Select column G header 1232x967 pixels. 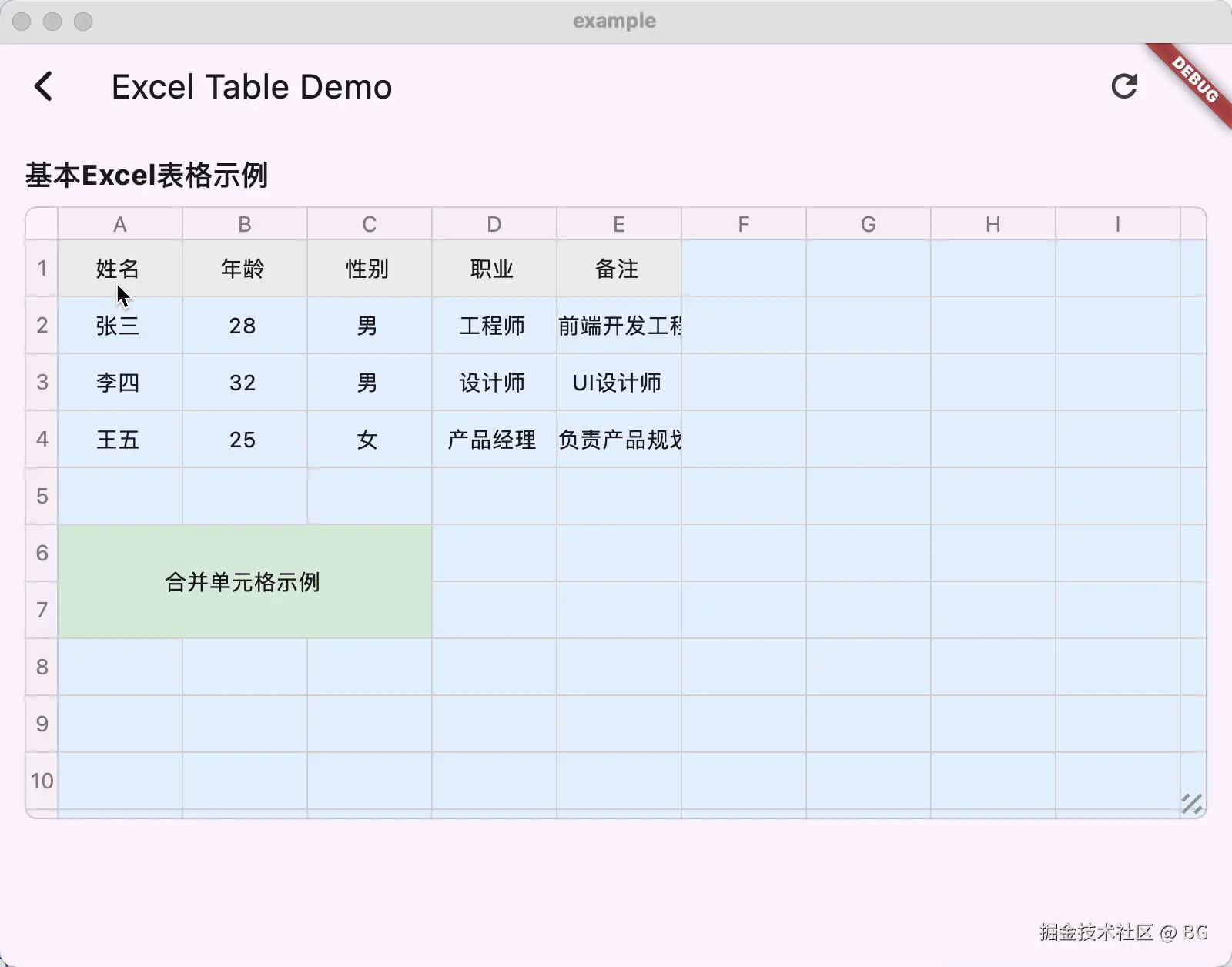[x=869, y=224]
